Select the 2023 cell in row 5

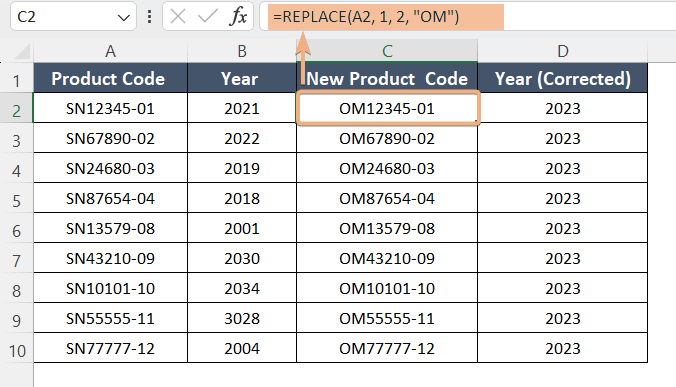point(563,198)
